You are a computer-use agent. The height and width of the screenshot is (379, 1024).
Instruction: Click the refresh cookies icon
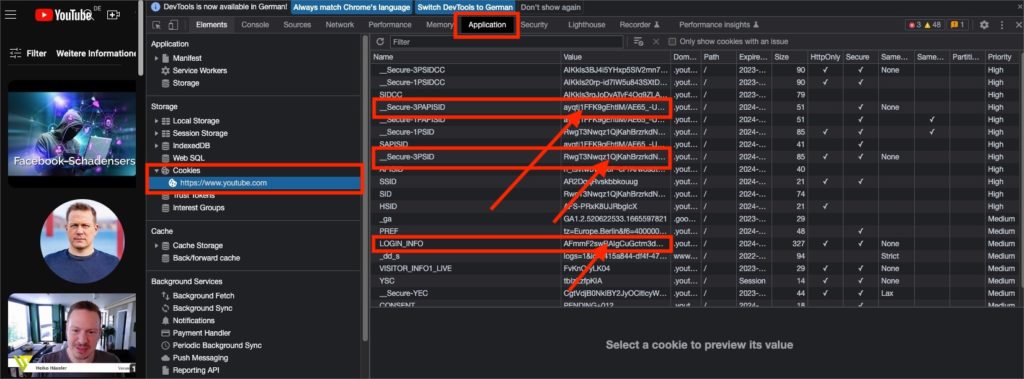pos(380,41)
